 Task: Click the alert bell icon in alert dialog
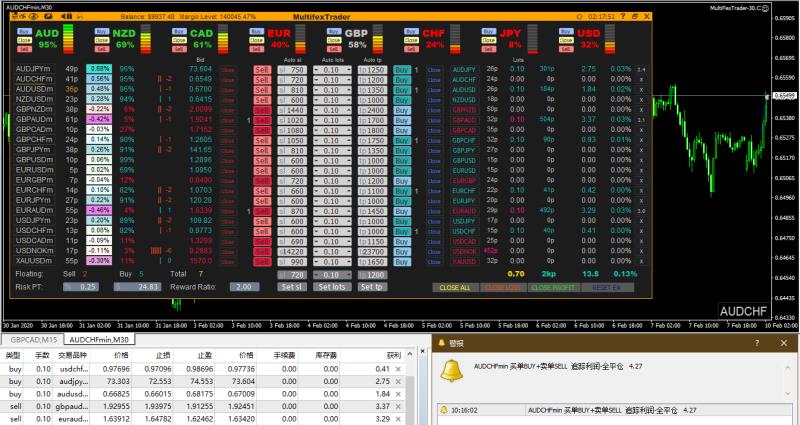click(x=452, y=371)
